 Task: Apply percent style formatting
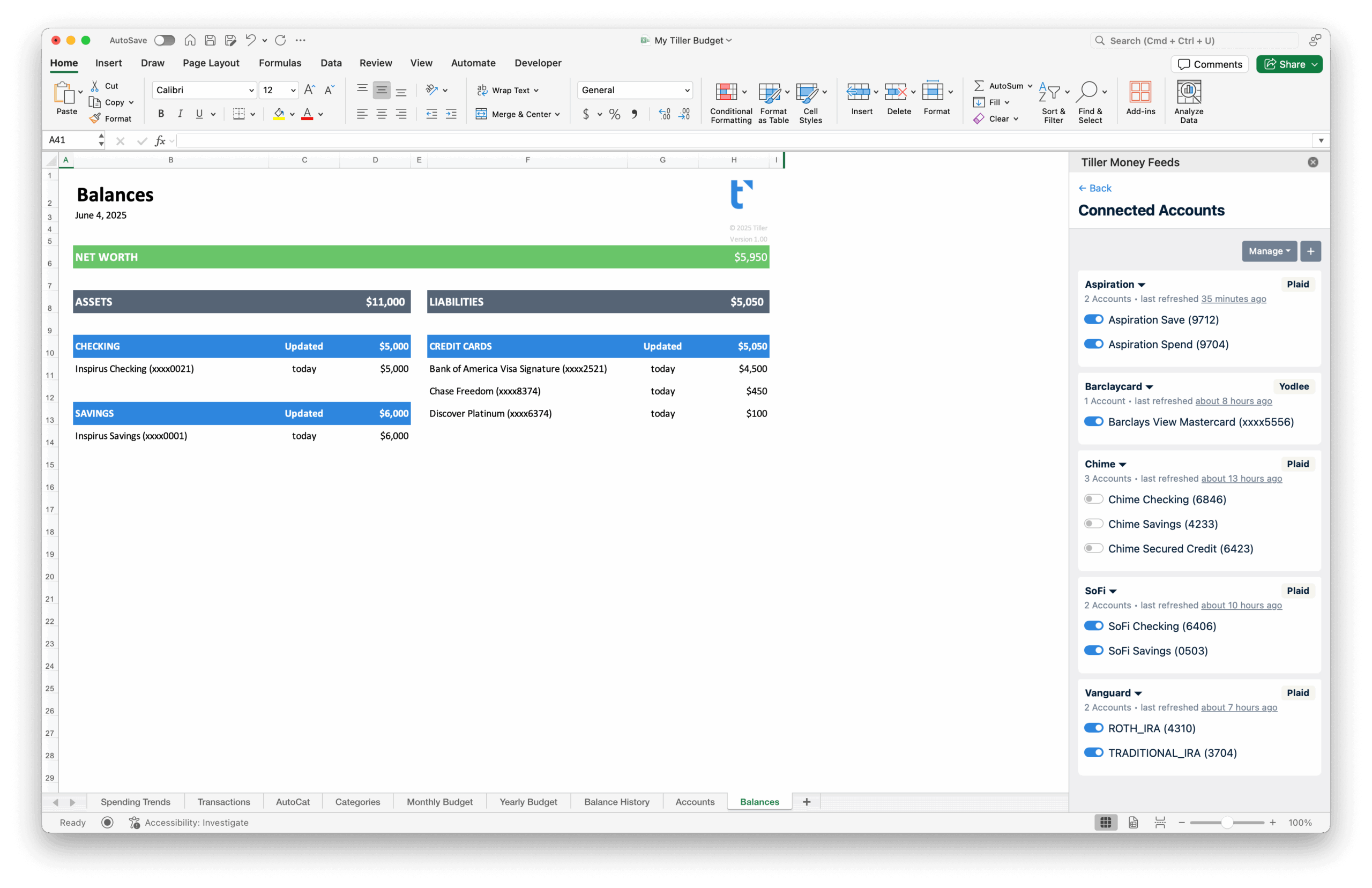tap(615, 114)
